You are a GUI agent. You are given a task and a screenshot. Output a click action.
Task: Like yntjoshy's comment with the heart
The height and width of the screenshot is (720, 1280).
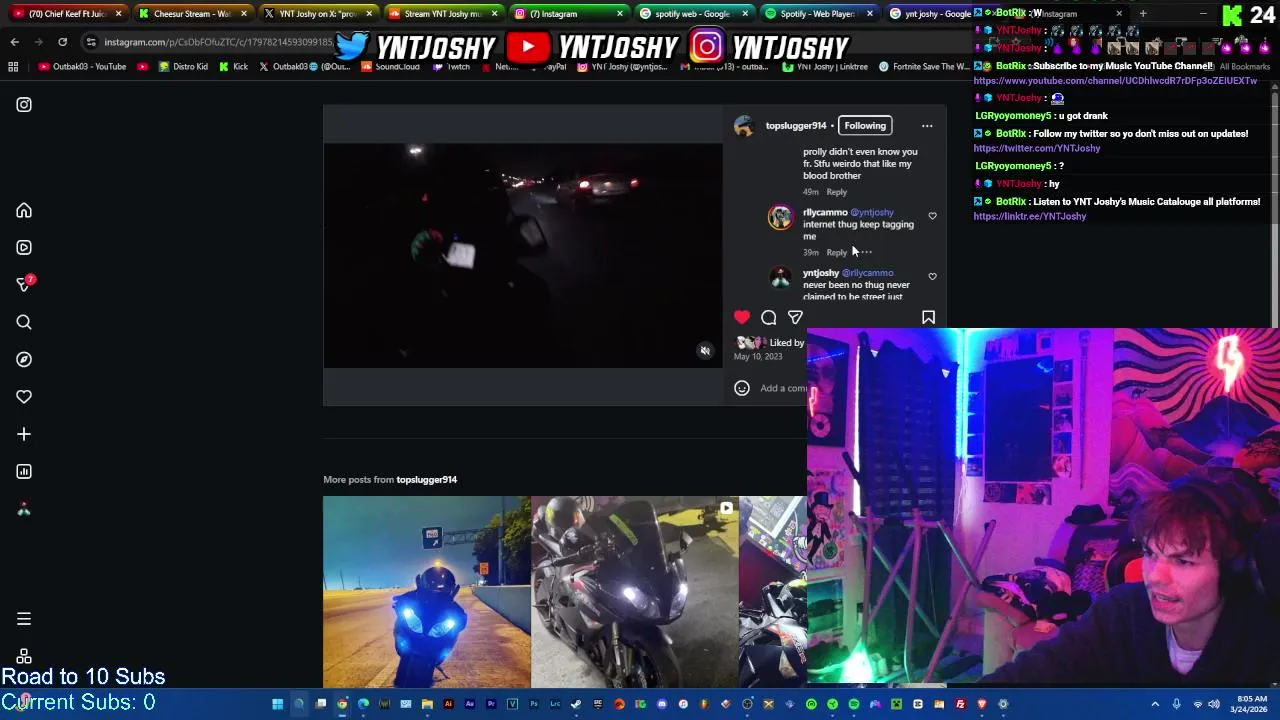[932, 277]
